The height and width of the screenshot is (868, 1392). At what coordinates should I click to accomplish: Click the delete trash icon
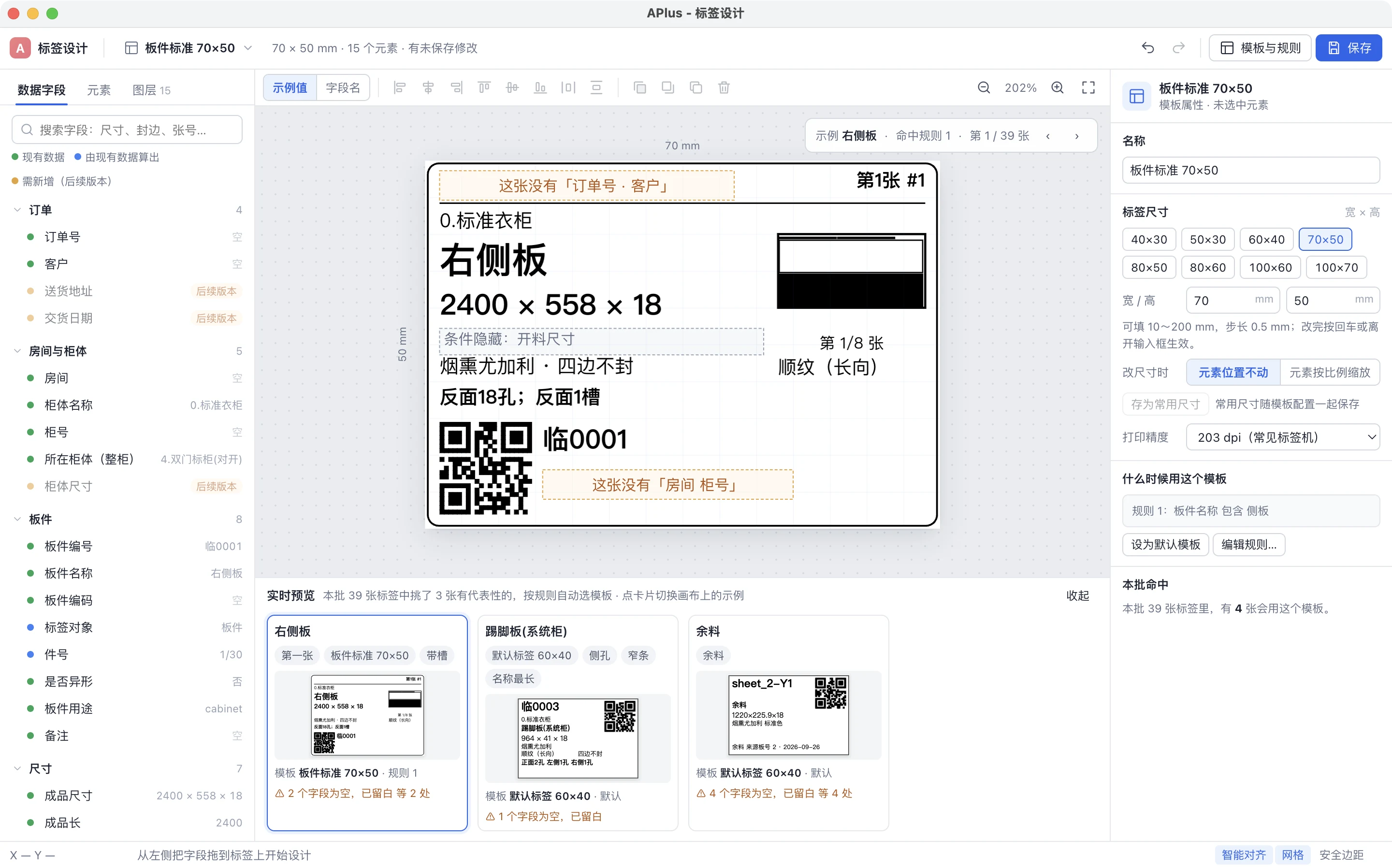point(724,88)
